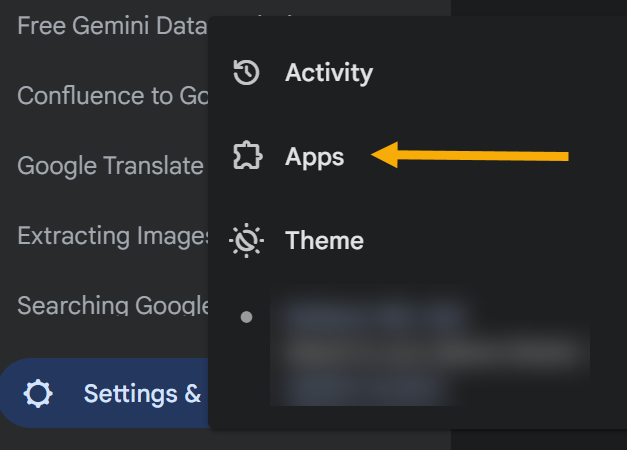Collapse the Settings & help button label
The width and height of the screenshot is (627, 450).
pos(142,394)
